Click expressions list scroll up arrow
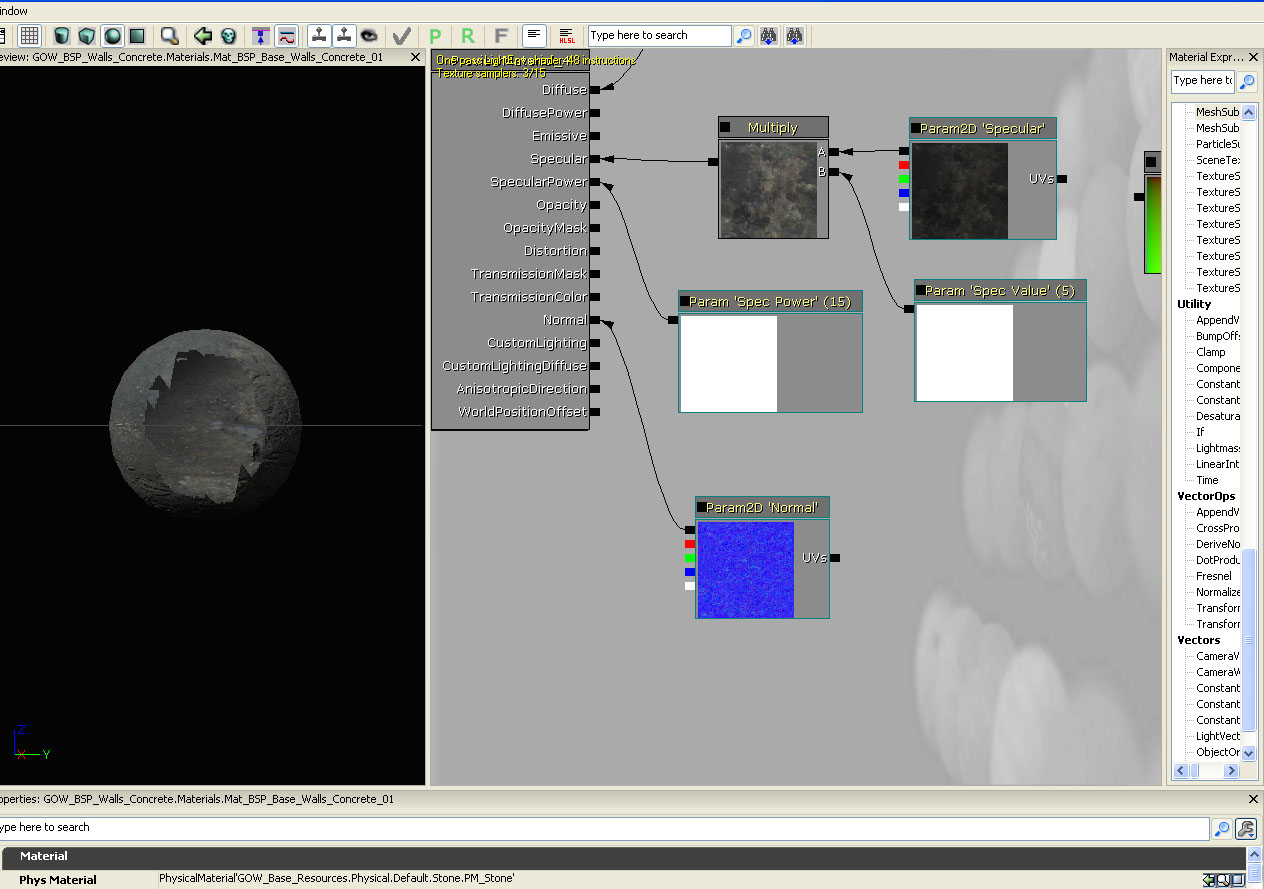The height and width of the screenshot is (889, 1264). [1248, 111]
